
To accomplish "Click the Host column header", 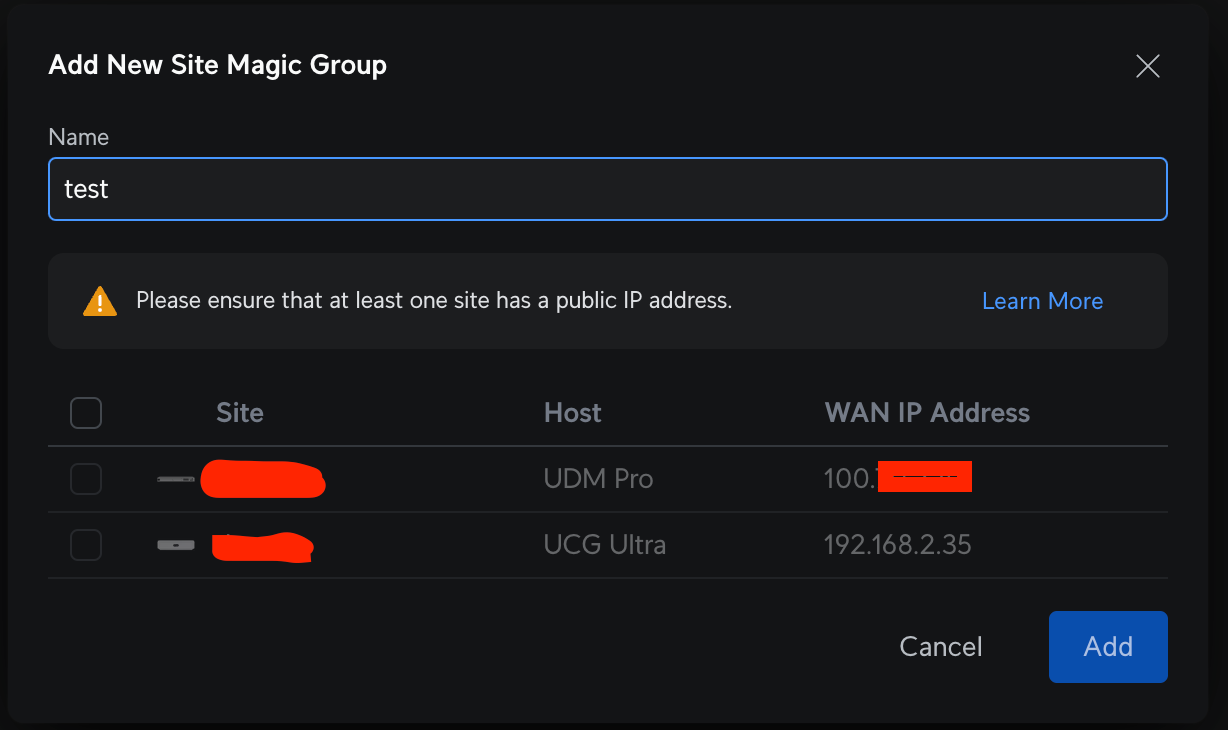I will coord(572,412).
